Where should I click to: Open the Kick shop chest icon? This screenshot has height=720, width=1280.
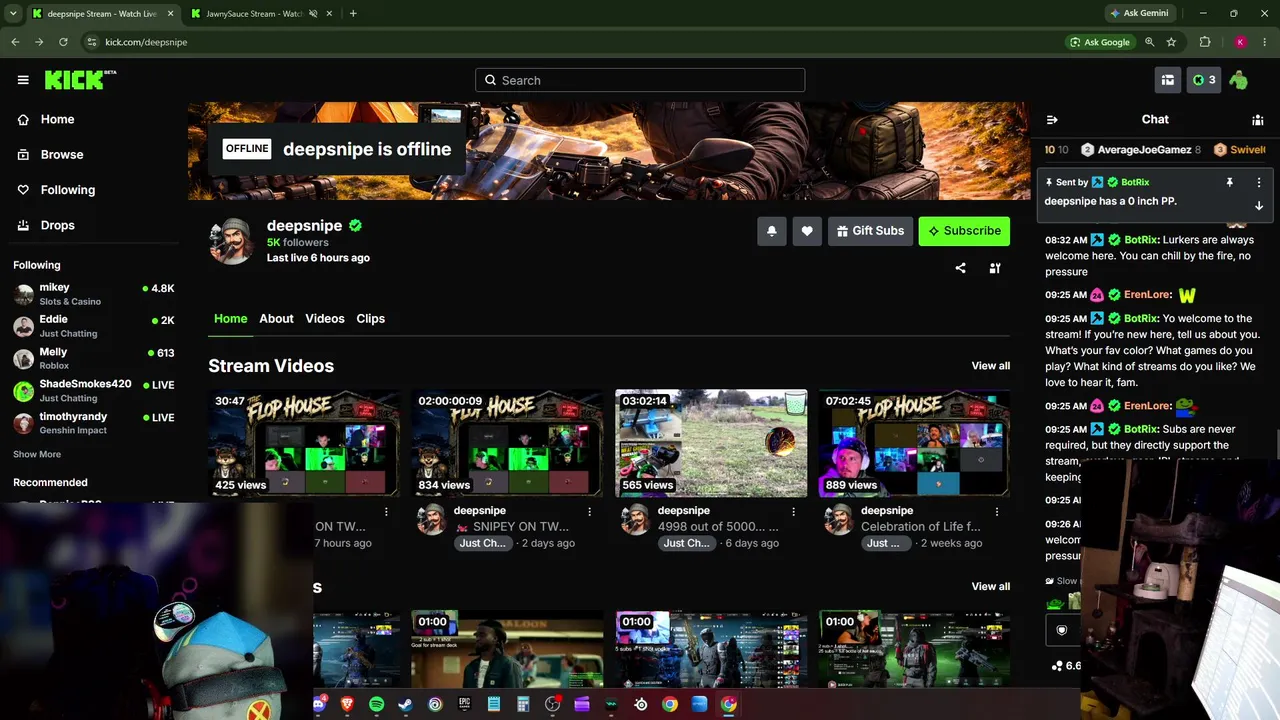(x=1167, y=80)
